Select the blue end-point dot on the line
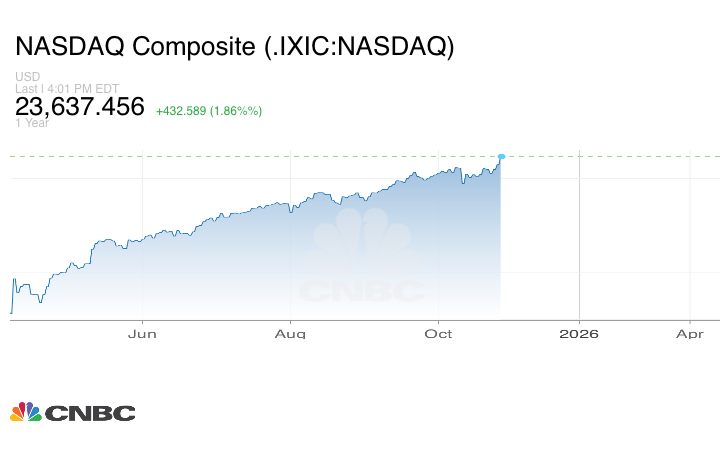Screen dimensions: 720x450 [501, 156]
